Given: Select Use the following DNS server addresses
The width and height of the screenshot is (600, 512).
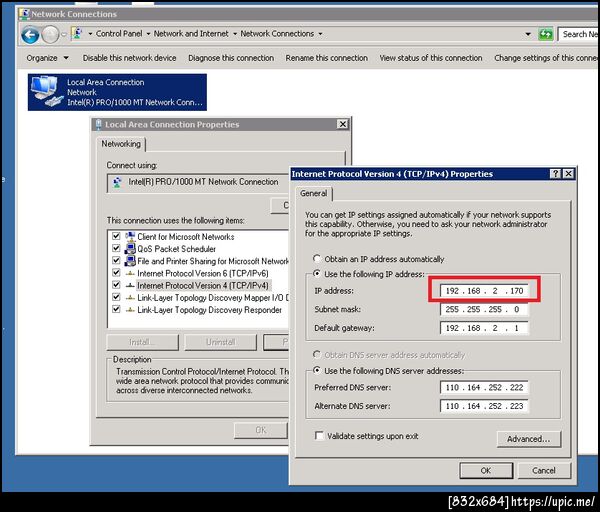Looking at the screenshot, I should coord(317,370).
